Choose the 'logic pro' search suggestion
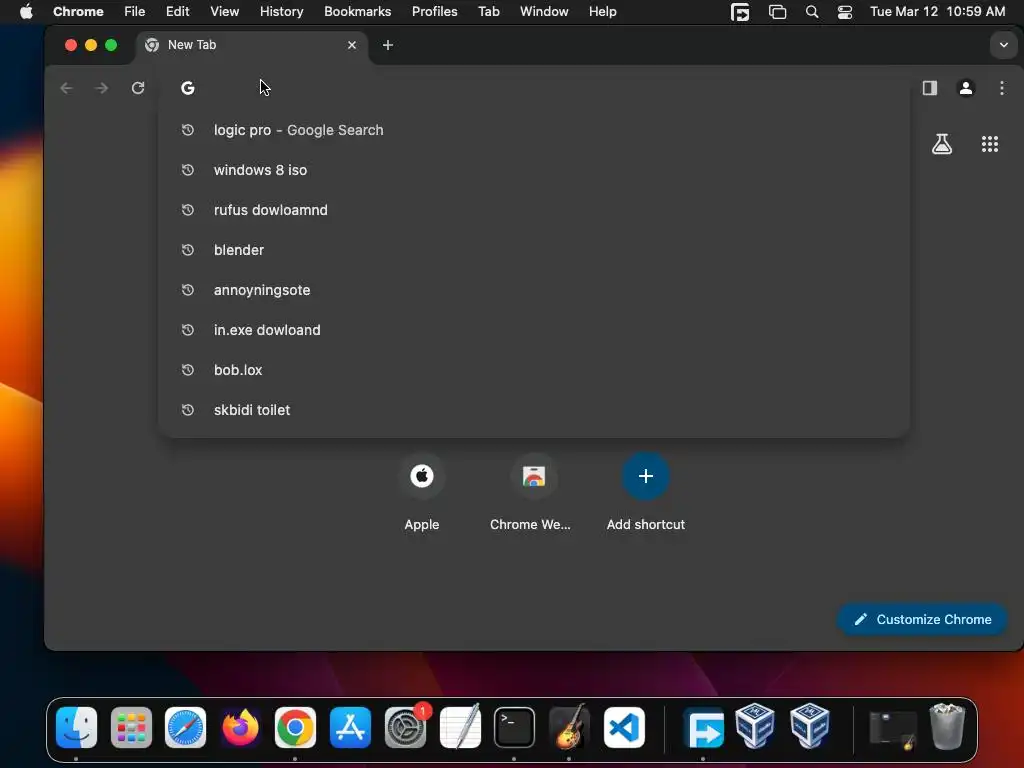The height and width of the screenshot is (768, 1024). [x=534, y=130]
